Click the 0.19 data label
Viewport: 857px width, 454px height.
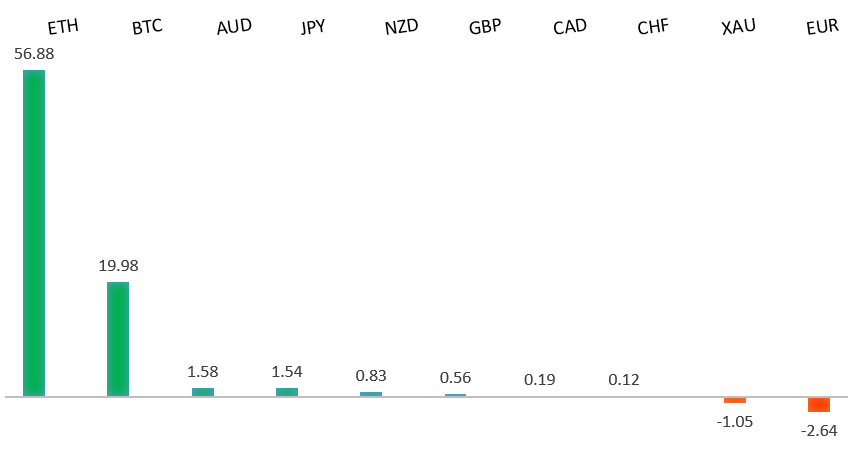point(539,379)
